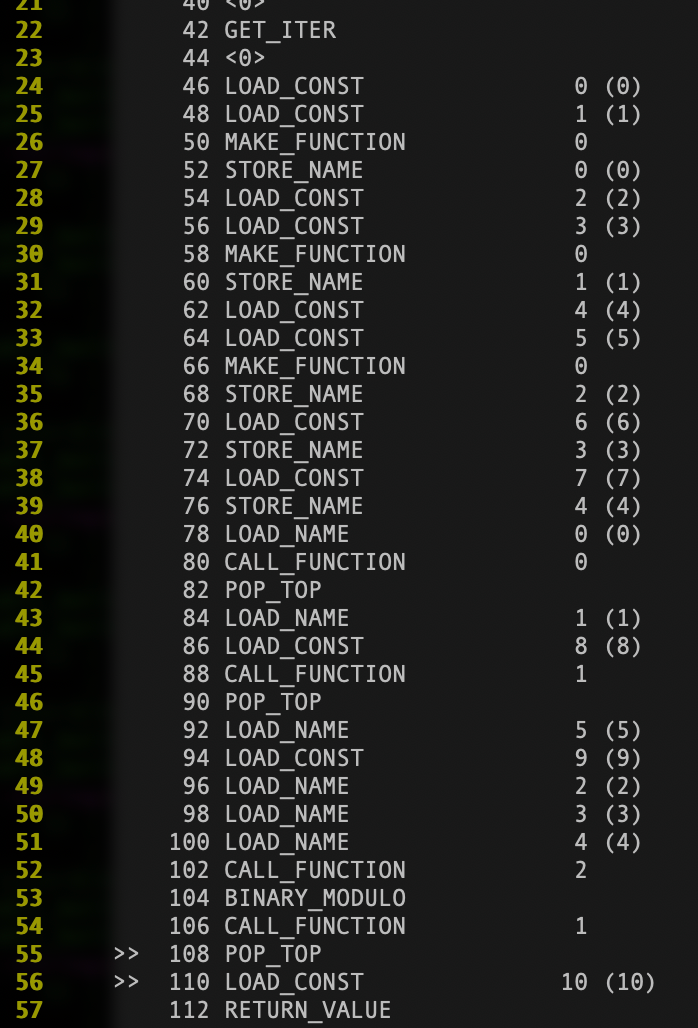Click the CALL_FUNCTION opcode at offset 106

315,926
